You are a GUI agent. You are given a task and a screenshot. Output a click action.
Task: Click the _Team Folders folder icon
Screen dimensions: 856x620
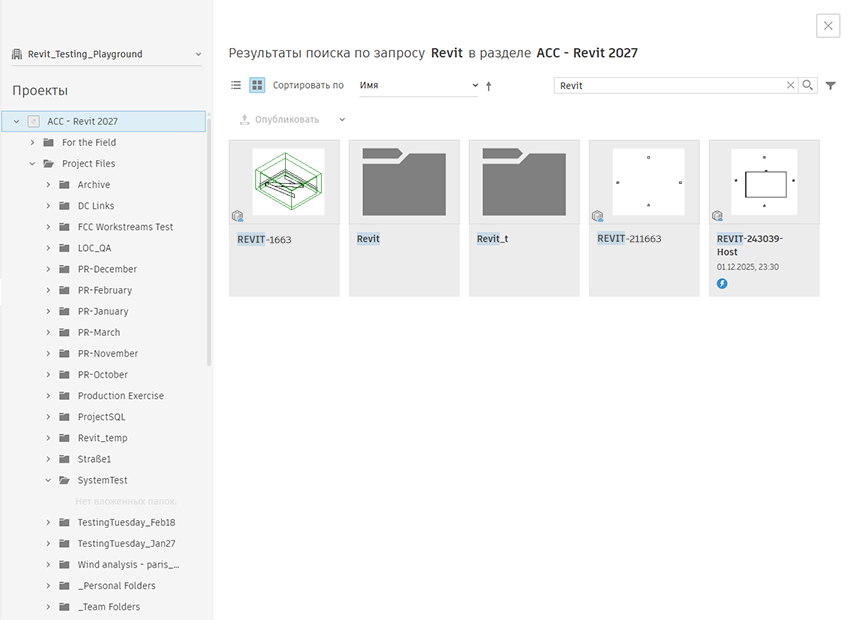pos(64,607)
